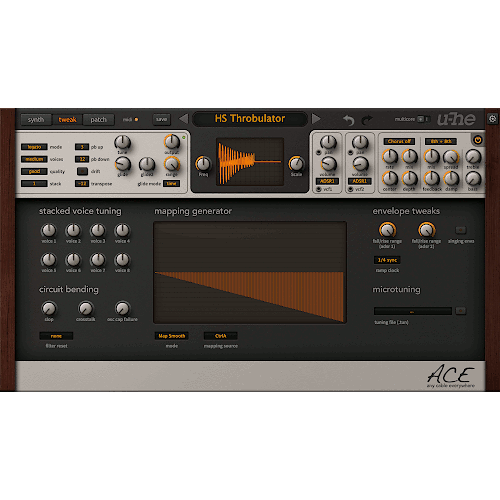Click the voice 2 tuning knob
The width and height of the screenshot is (500, 500).
[x=73, y=230]
